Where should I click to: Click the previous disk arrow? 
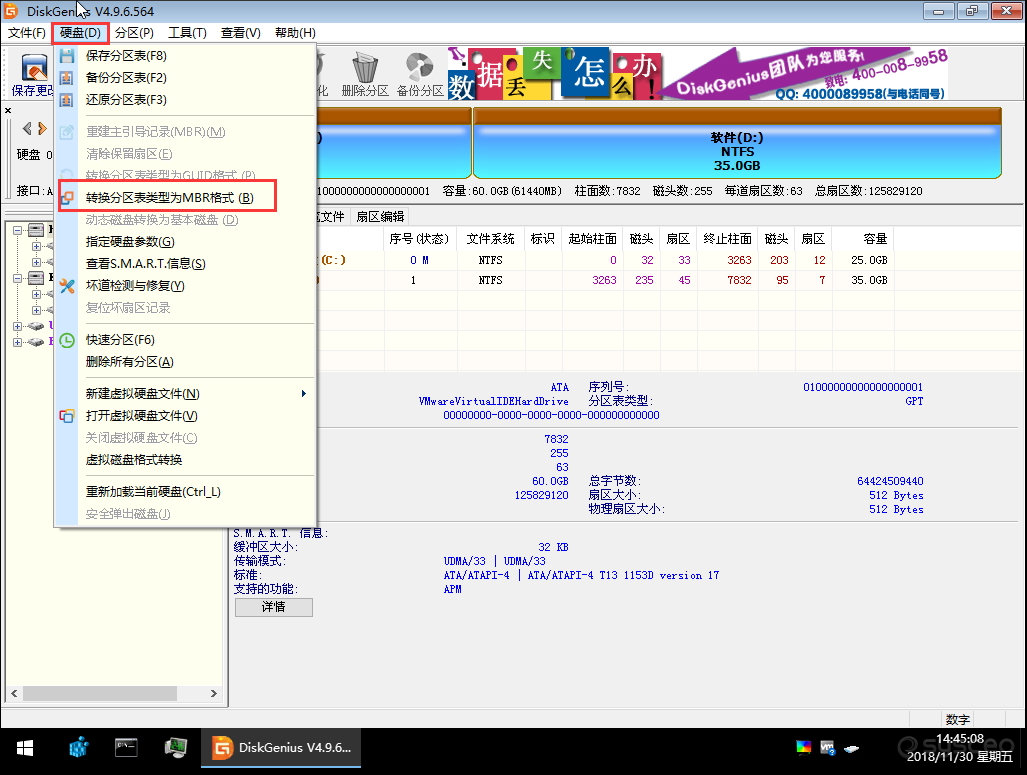(x=27, y=128)
